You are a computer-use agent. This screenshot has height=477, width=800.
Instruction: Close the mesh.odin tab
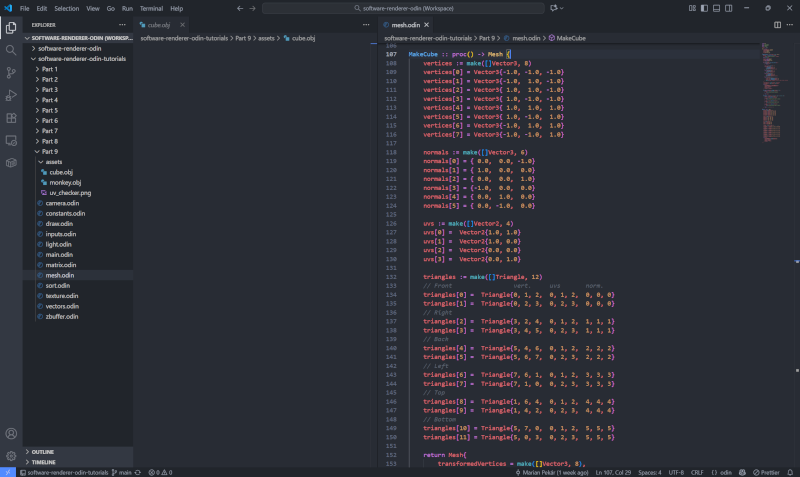pos(427,24)
